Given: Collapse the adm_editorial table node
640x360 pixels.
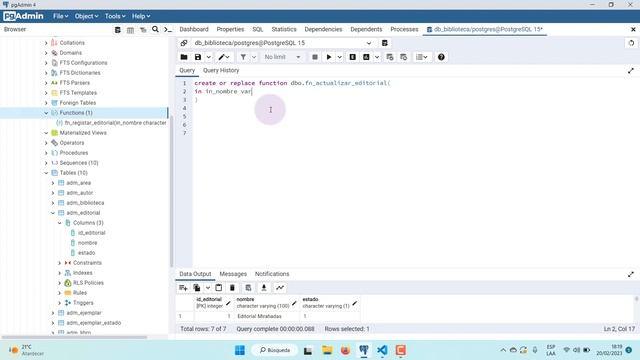Looking at the screenshot, I should tap(53, 213).
